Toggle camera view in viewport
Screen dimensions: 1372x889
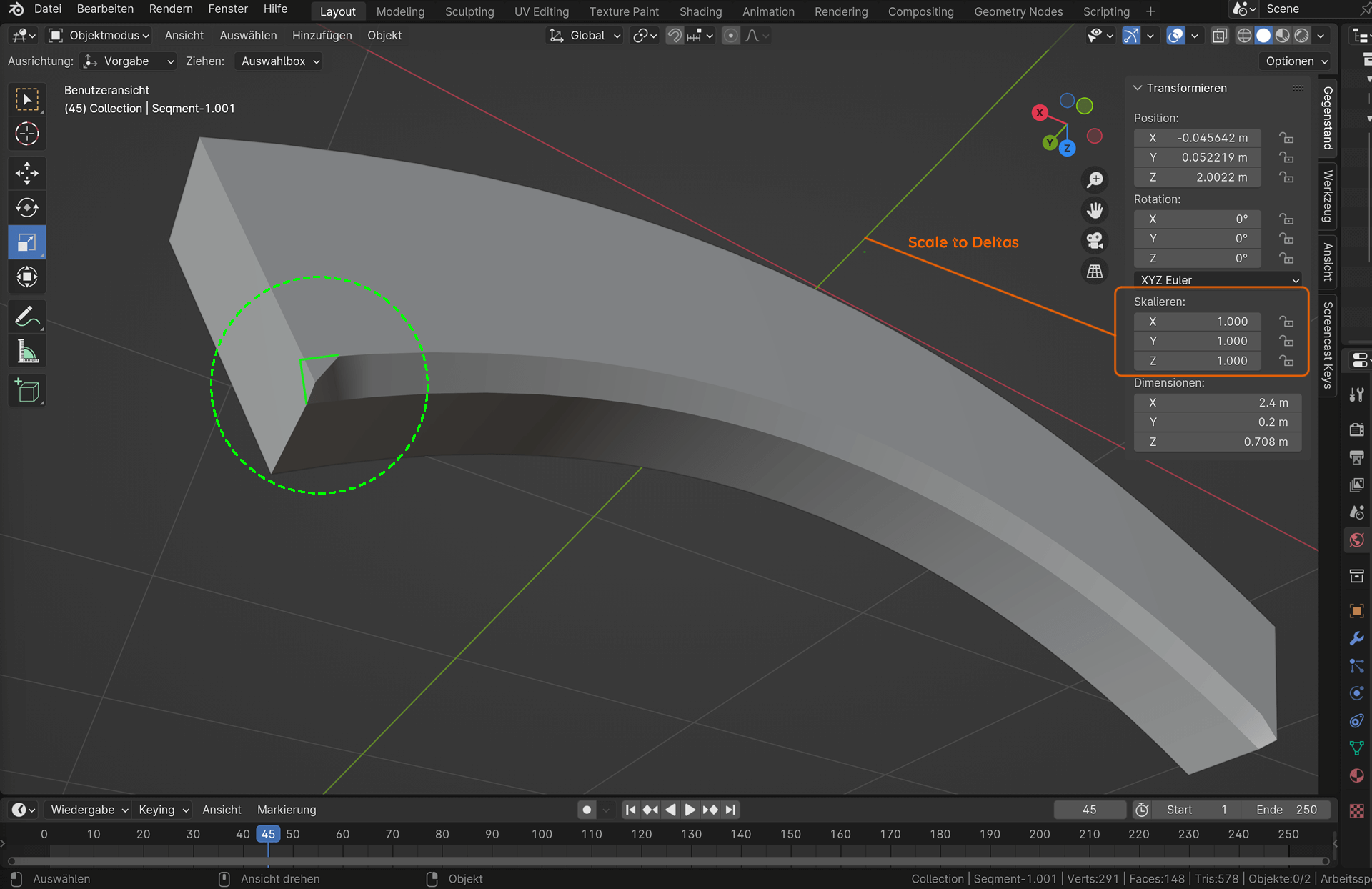coord(1095,241)
